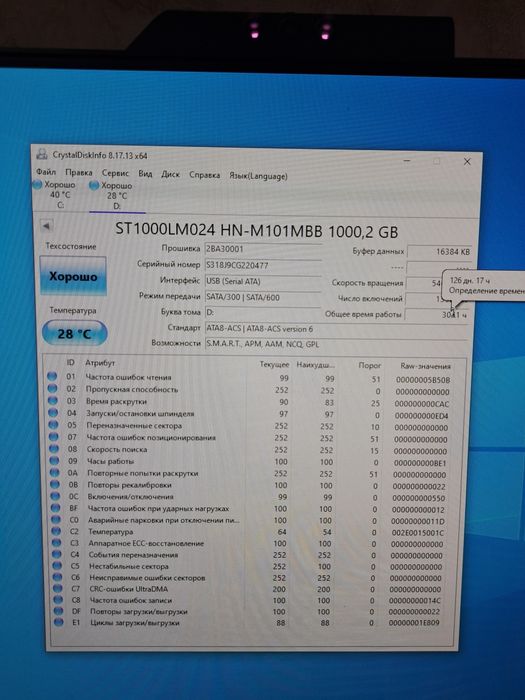Click status icon for Частота ошибок записи
Image resolution: width=525 pixels, height=700 pixels.
pyautogui.click(x=58, y=600)
